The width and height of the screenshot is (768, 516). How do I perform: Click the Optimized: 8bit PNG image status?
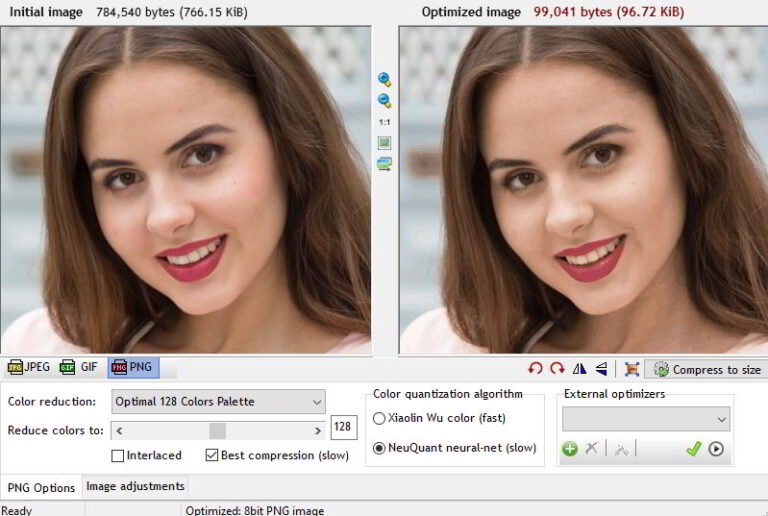coord(255,510)
